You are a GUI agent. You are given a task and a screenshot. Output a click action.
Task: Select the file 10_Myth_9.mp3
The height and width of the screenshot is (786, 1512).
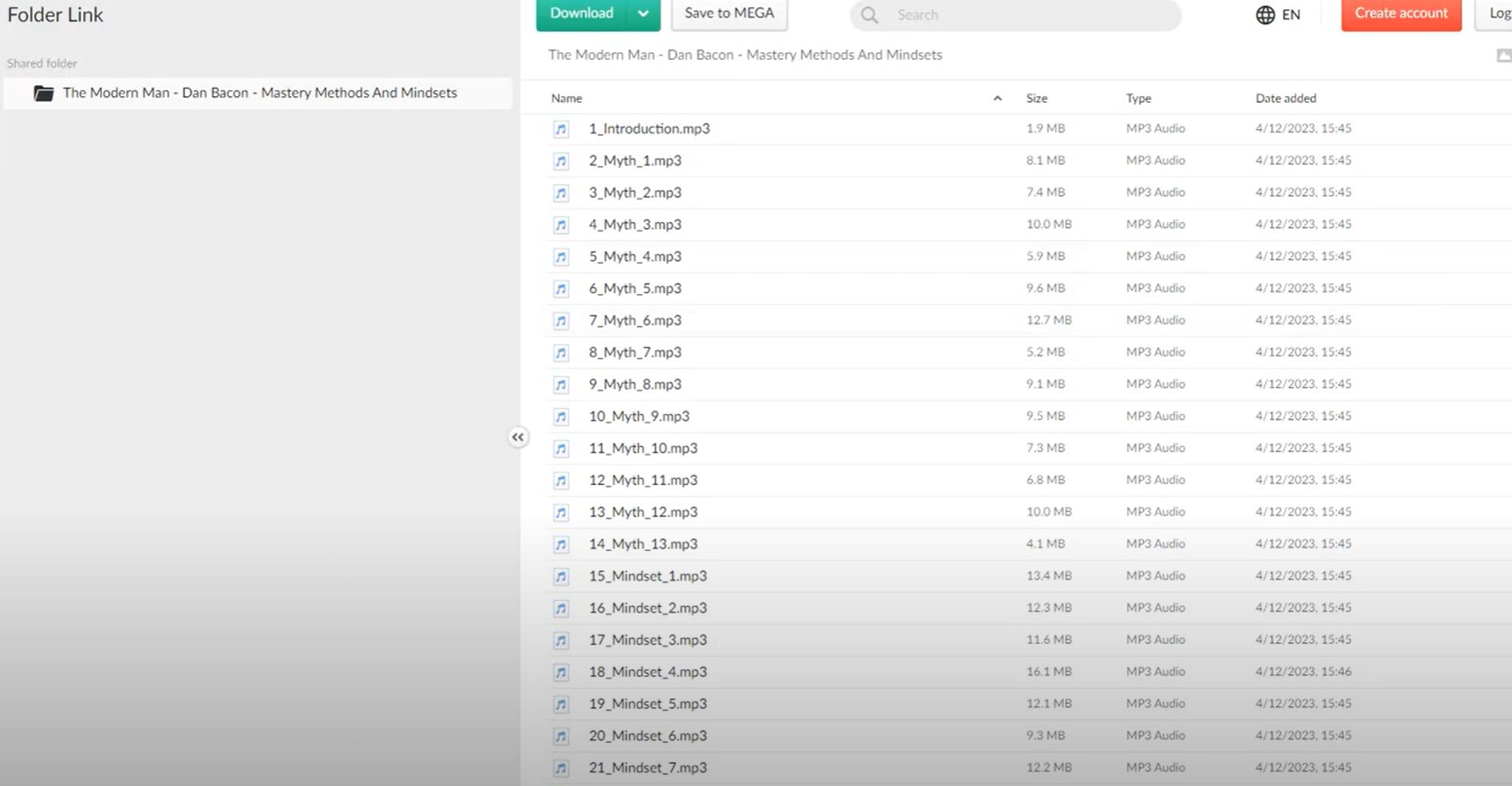[x=639, y=417]
